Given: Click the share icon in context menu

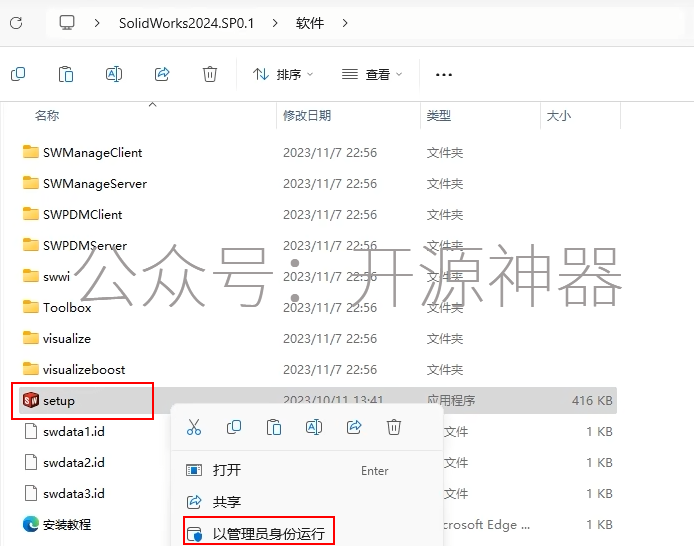Looking at the screenshot, I should click(x=354, y=427).
